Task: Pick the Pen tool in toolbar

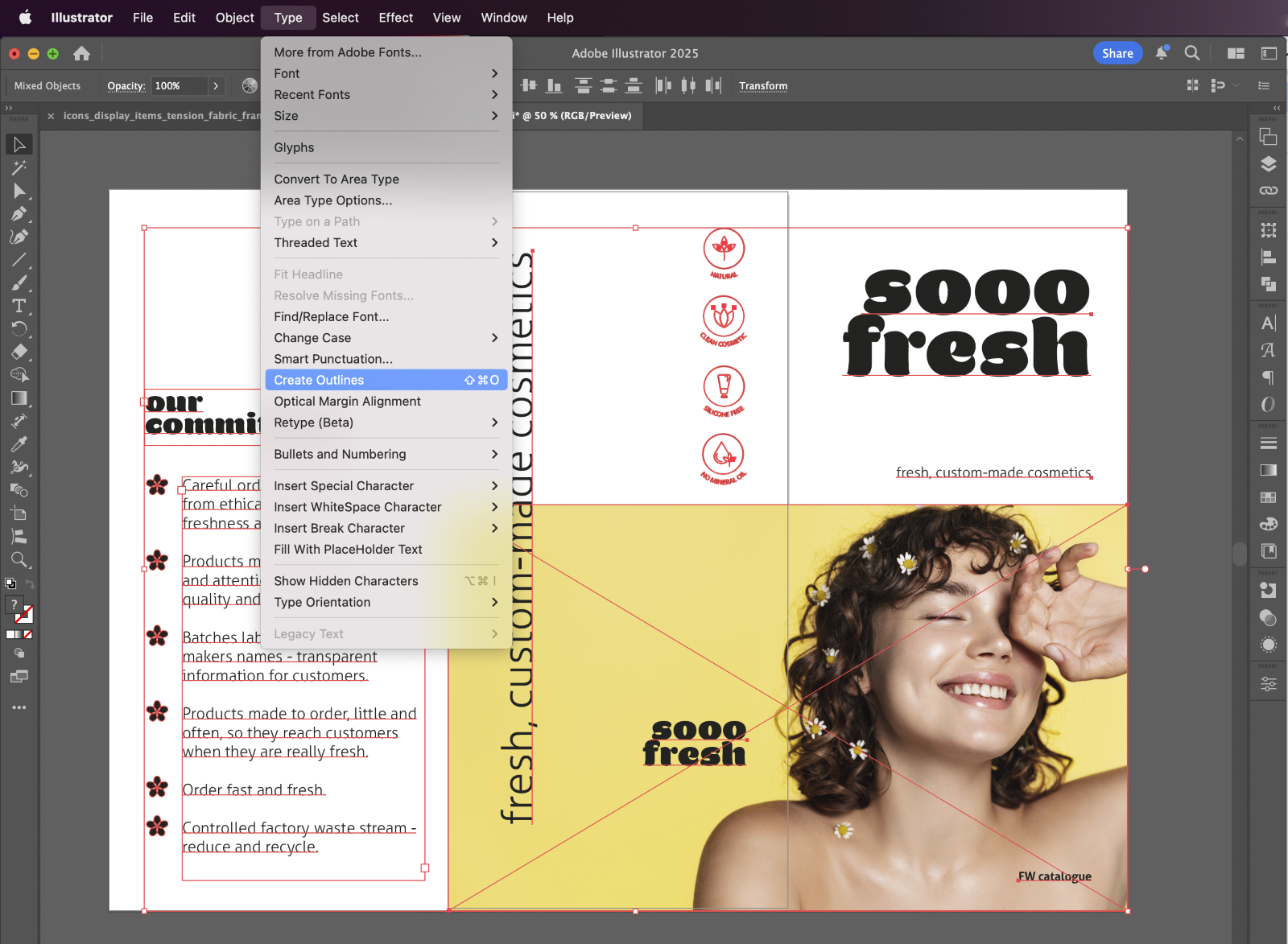Action: 19,214
